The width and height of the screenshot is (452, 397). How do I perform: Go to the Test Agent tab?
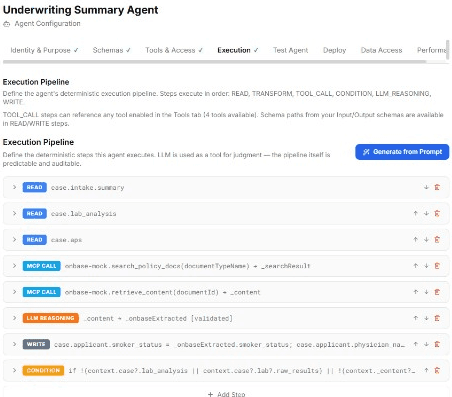tap(290, 50)
